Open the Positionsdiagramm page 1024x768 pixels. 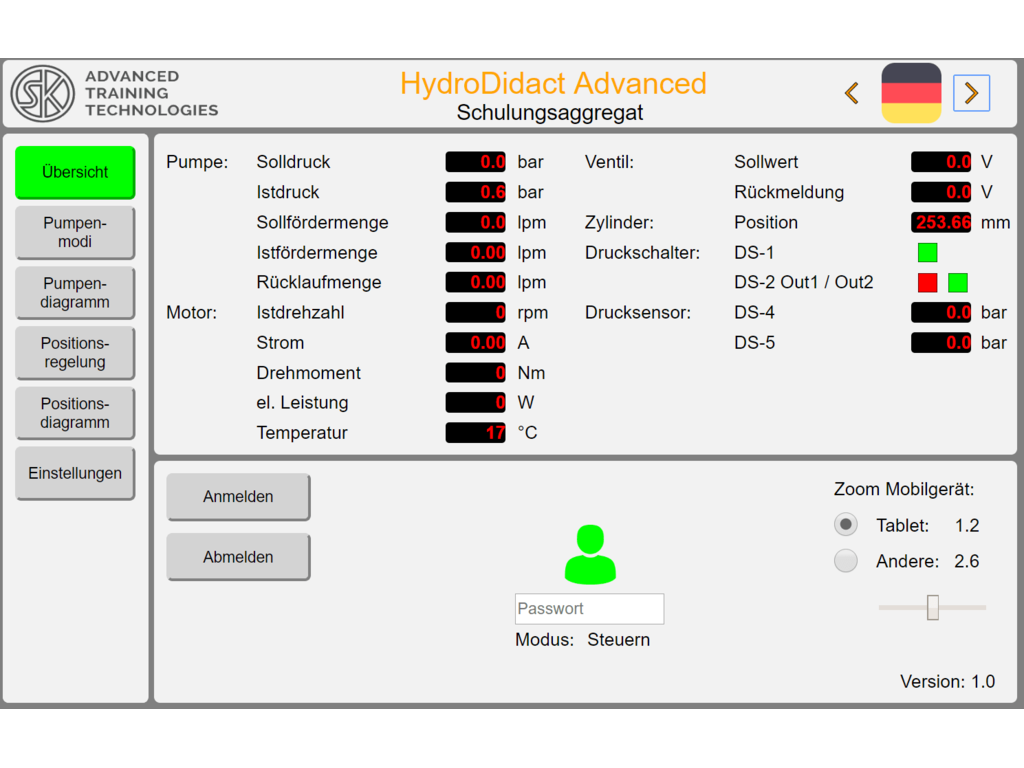(x=75, y=413)
